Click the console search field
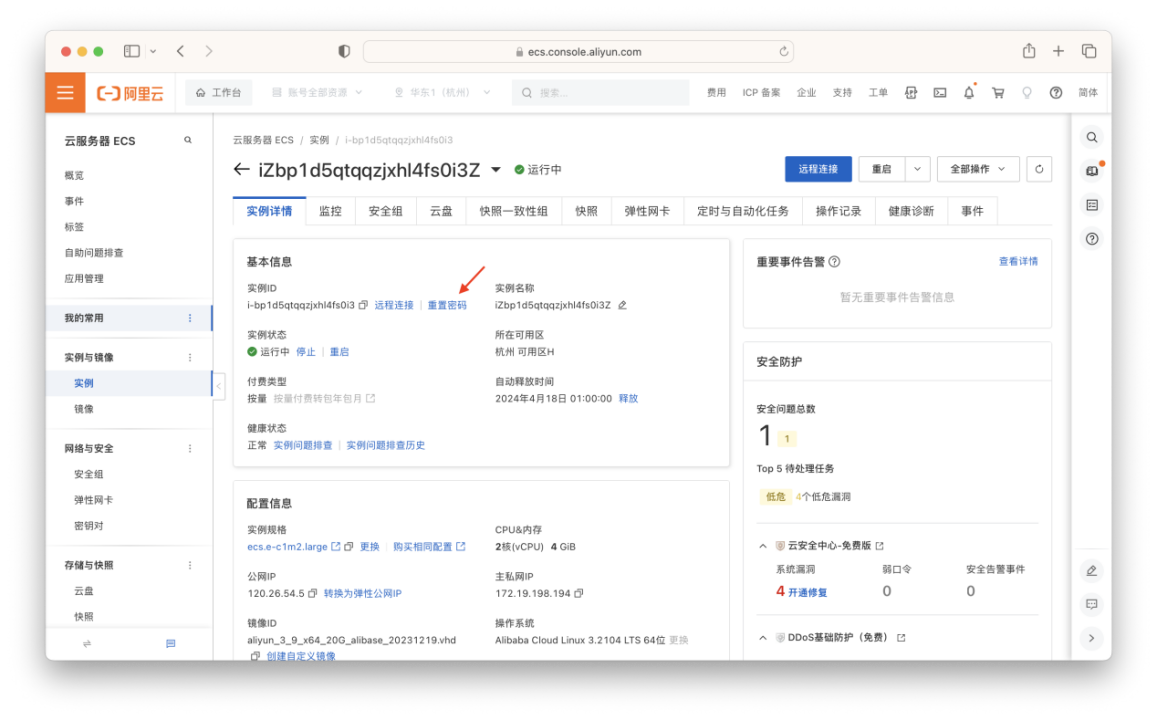Viewport: 1157px width, 720px height. pyautogui.click(x=601, y=93)
